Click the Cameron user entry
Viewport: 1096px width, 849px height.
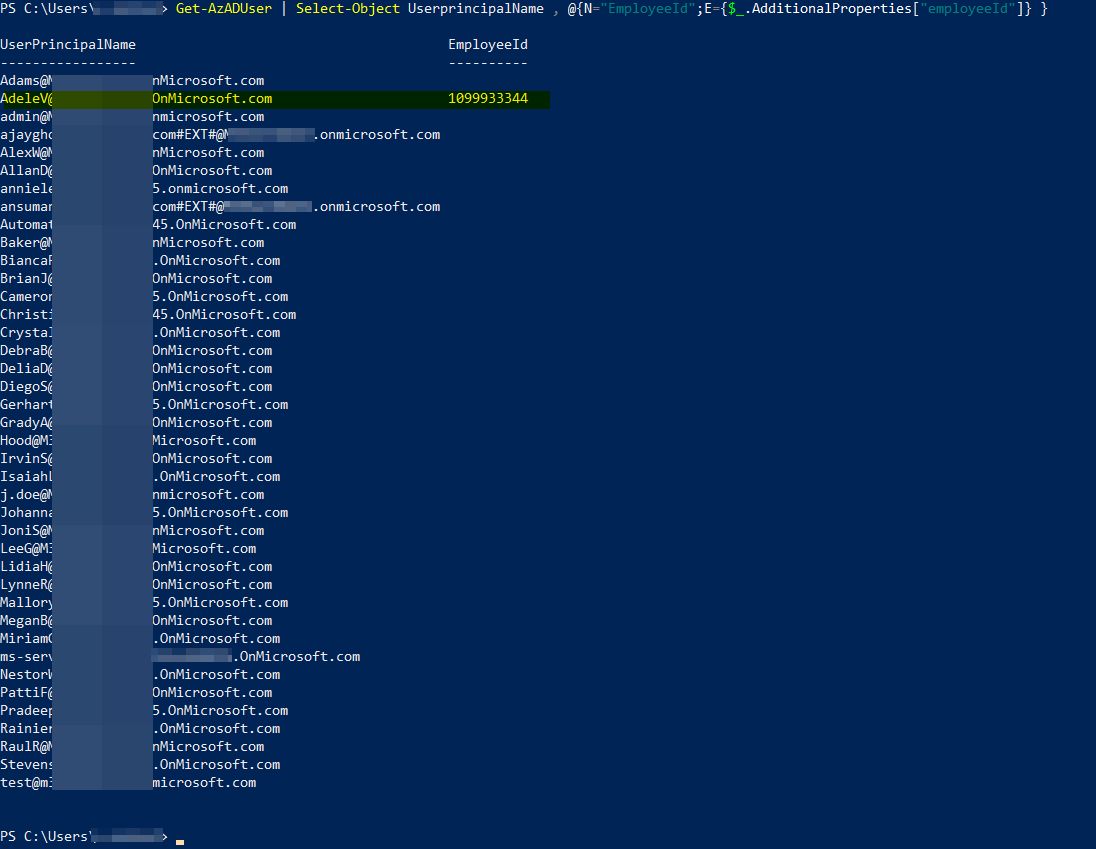point(144,296)
